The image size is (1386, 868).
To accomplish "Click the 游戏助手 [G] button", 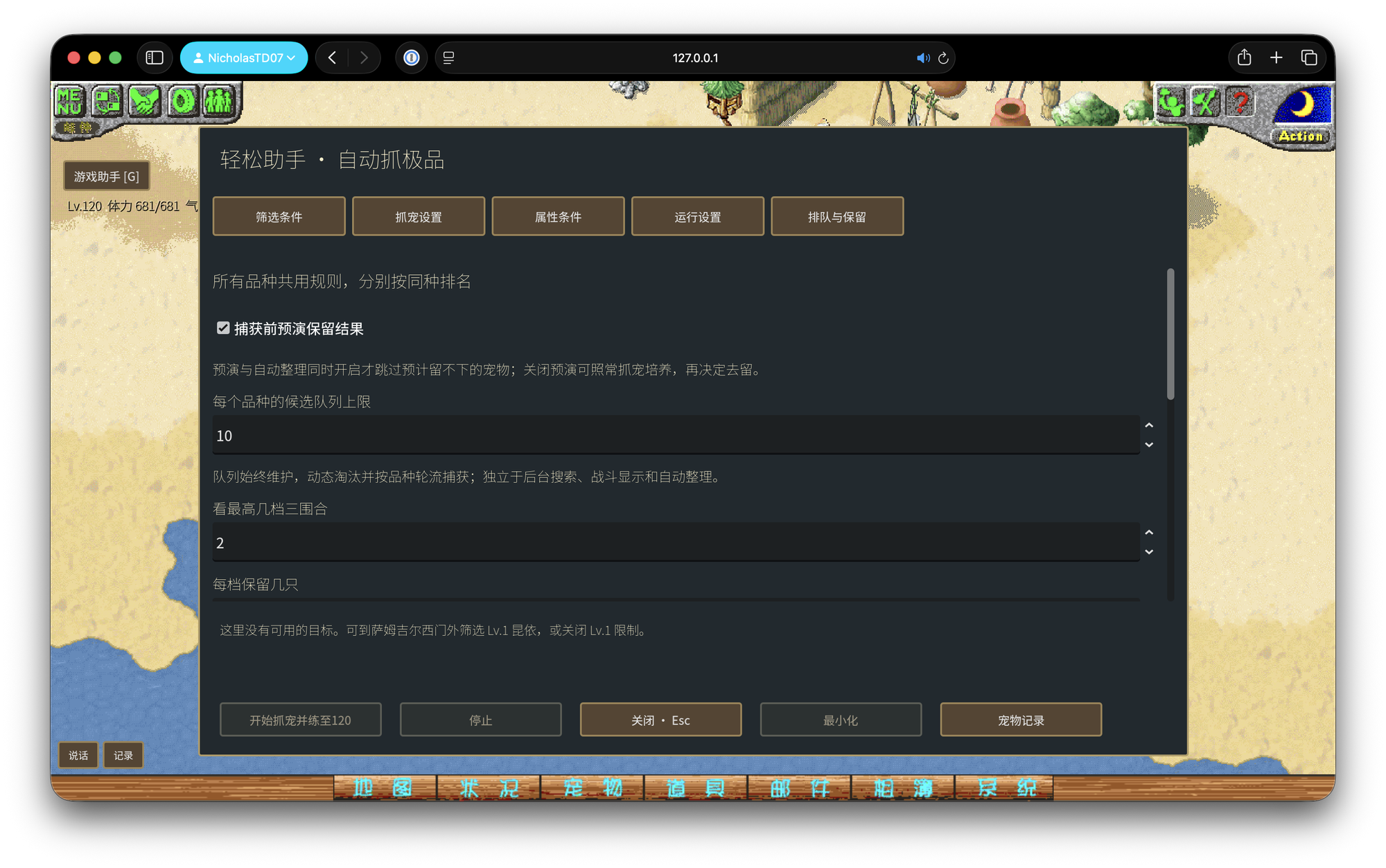I will tap(107, 176).
